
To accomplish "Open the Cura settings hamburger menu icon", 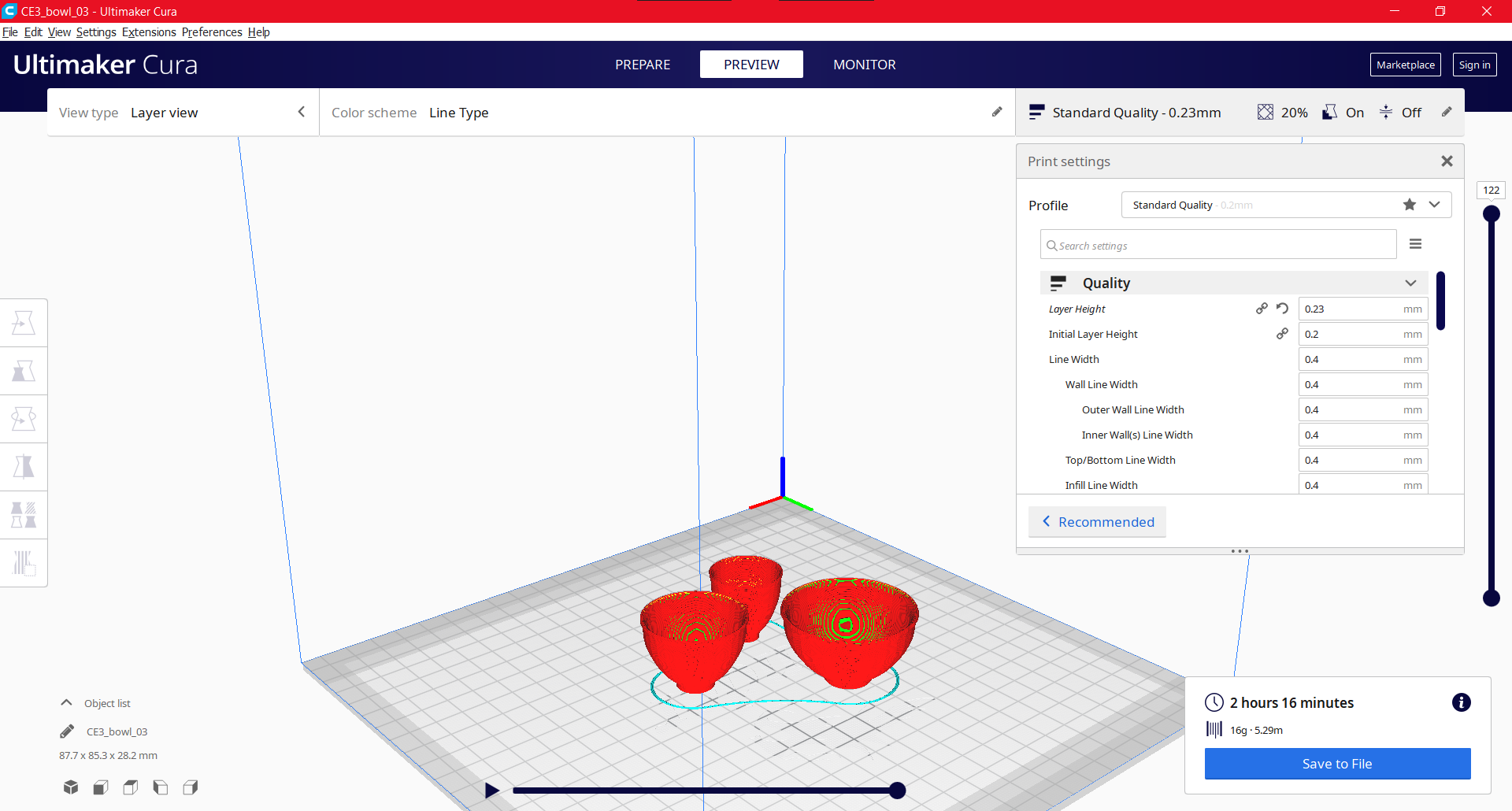I will (1415, 243).
